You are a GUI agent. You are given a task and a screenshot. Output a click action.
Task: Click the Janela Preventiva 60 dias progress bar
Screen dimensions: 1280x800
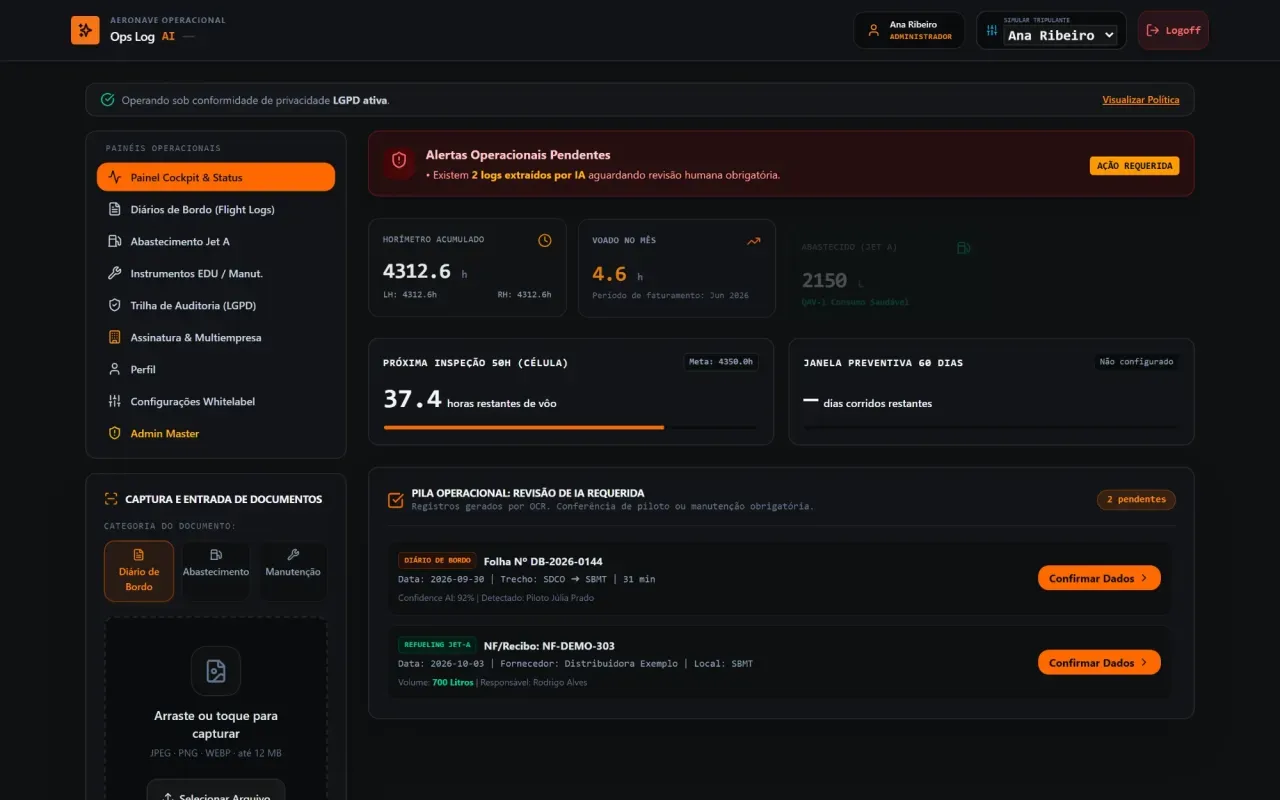[990, 427]
